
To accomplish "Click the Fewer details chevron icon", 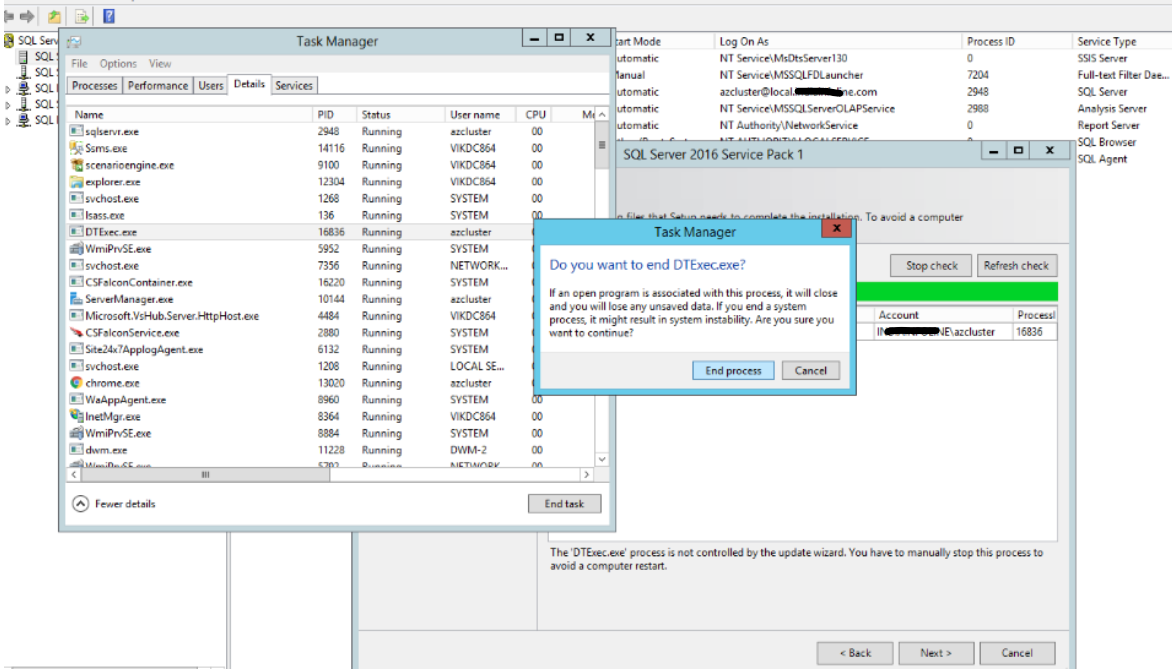I will pyautogui.click(x=81, y=504).
